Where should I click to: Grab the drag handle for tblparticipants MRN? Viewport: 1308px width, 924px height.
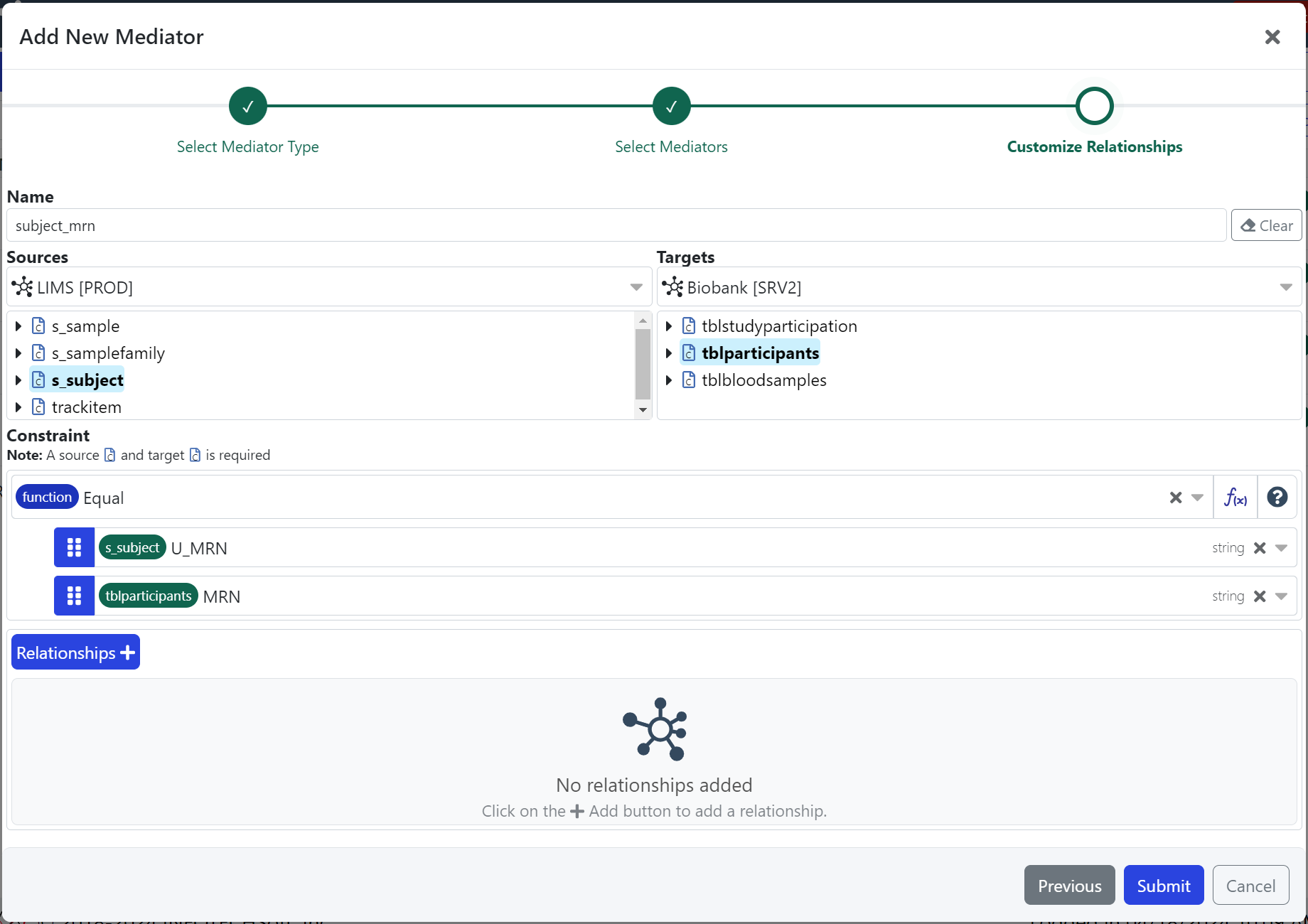click(x=74, y=596)
